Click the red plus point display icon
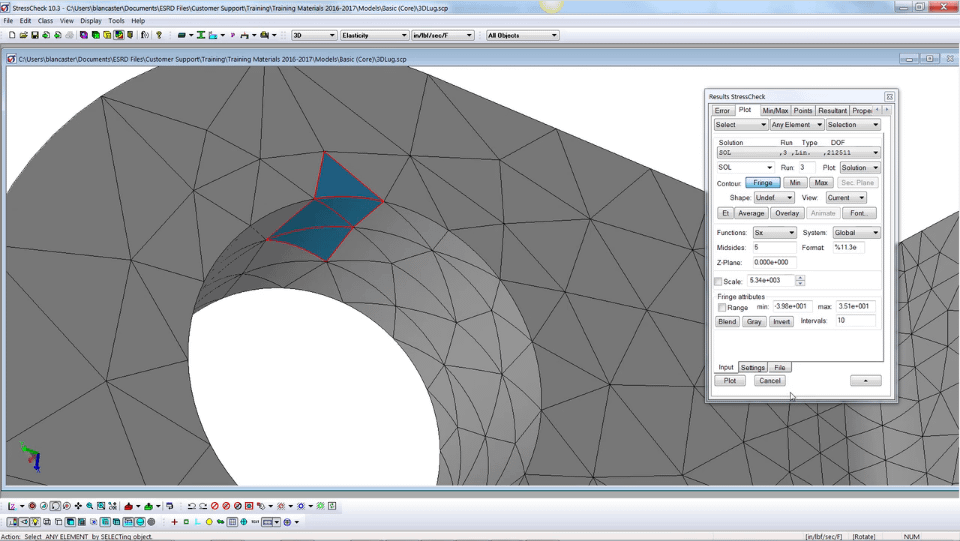The height and width of the screenshot is (541, 960). [x=175, y=522]
